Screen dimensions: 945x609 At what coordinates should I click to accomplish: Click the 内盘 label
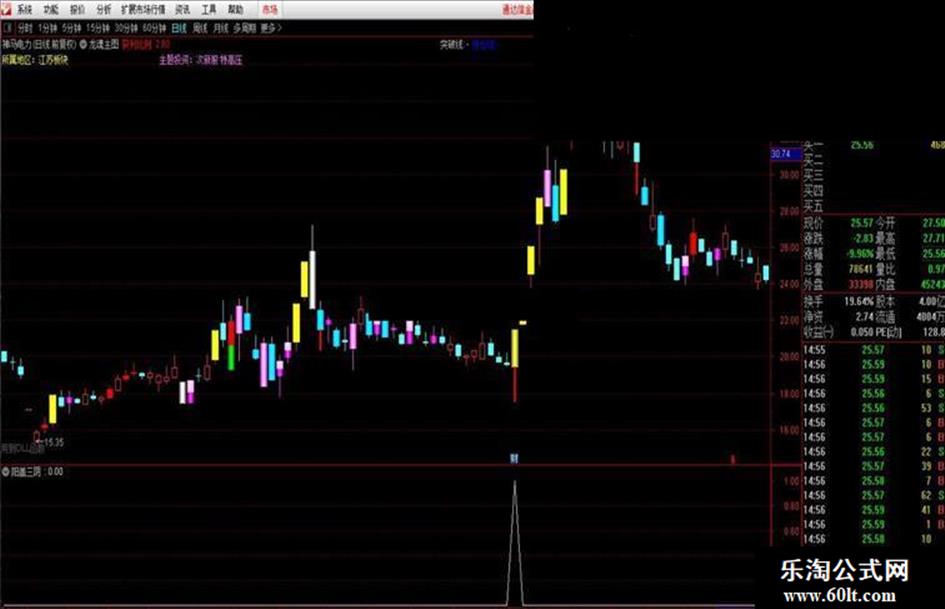coord(886,284)
